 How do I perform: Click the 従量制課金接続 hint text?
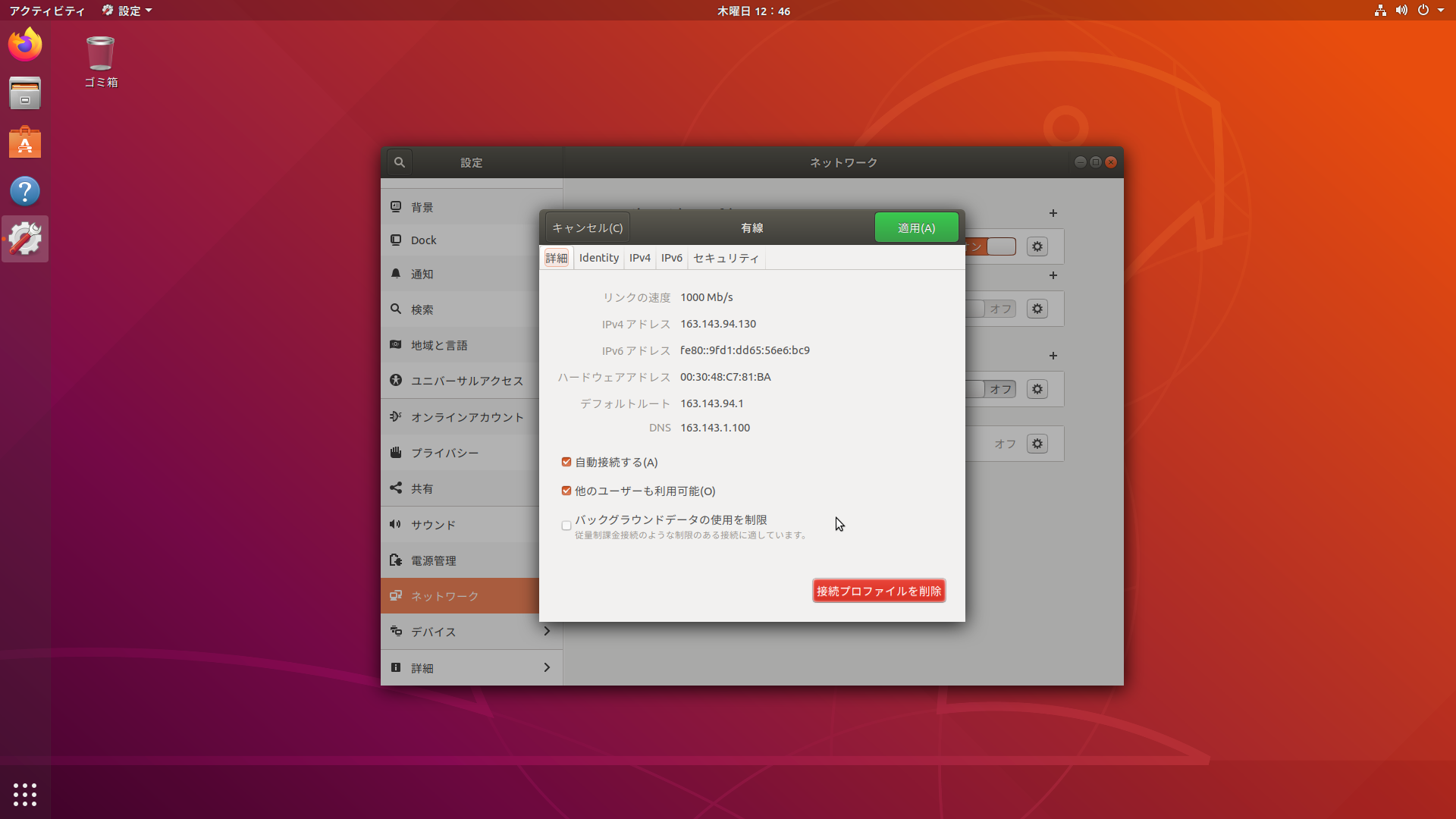point(690,535)
